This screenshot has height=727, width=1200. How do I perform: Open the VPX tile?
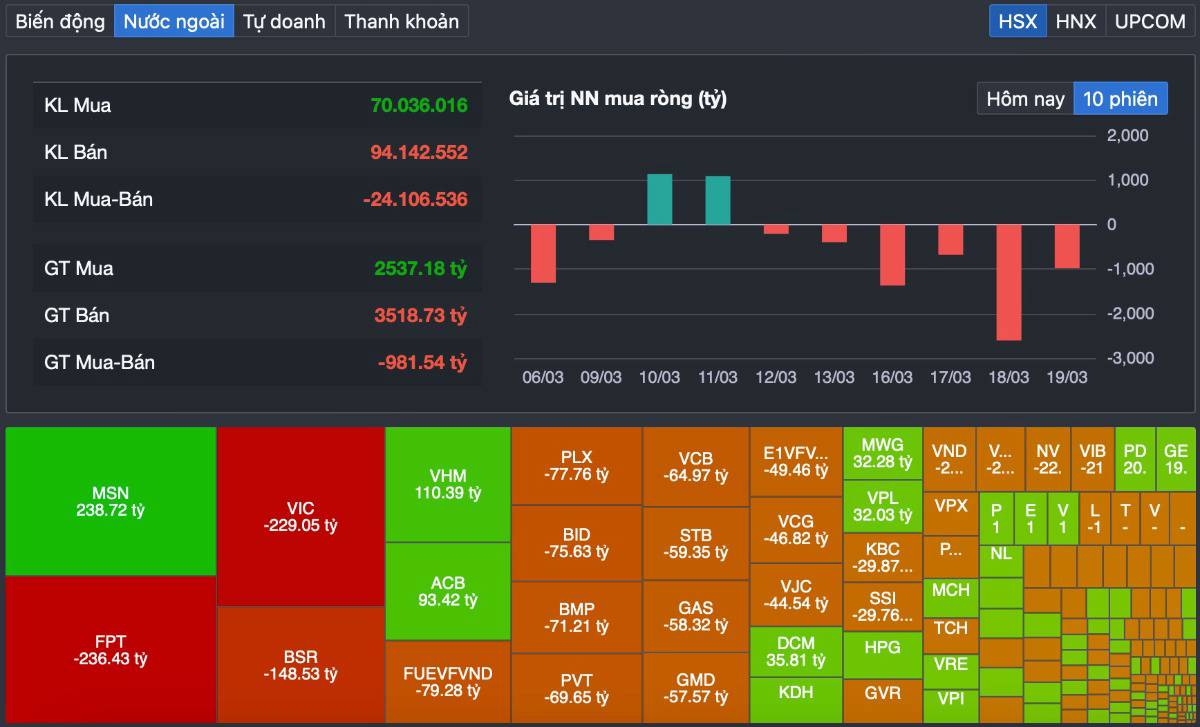click(x=951, y=514)
